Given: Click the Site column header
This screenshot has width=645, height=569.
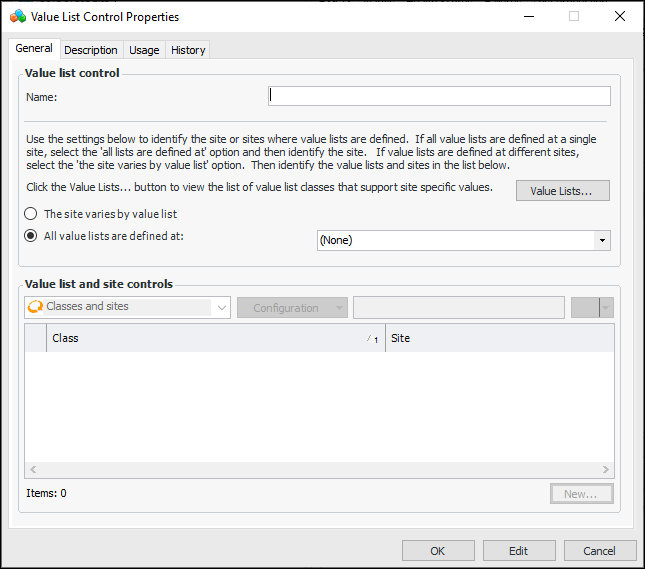Looking at the screenshot, I should (500, 338).
